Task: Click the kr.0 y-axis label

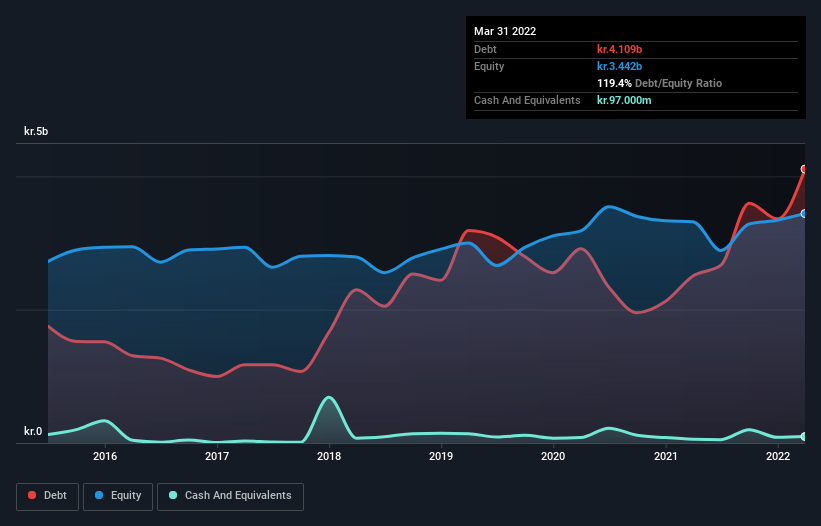Action: coord(33,431)
